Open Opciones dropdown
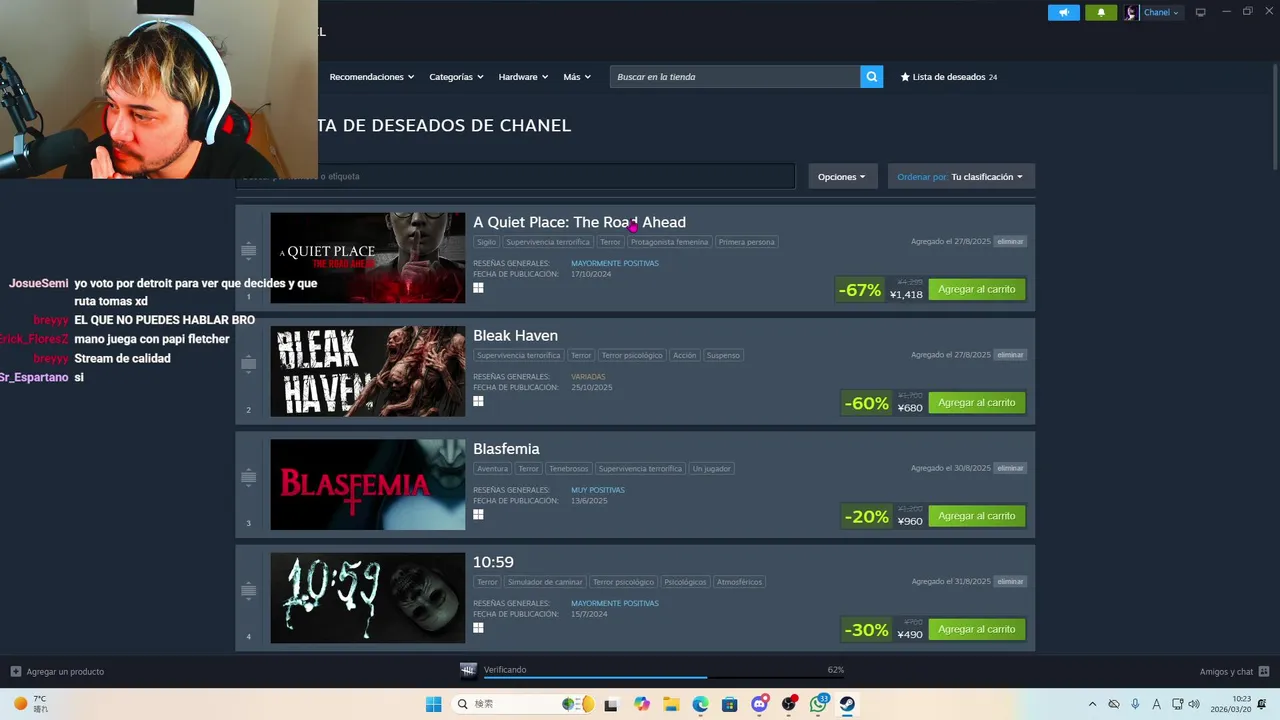 [842, 177]
